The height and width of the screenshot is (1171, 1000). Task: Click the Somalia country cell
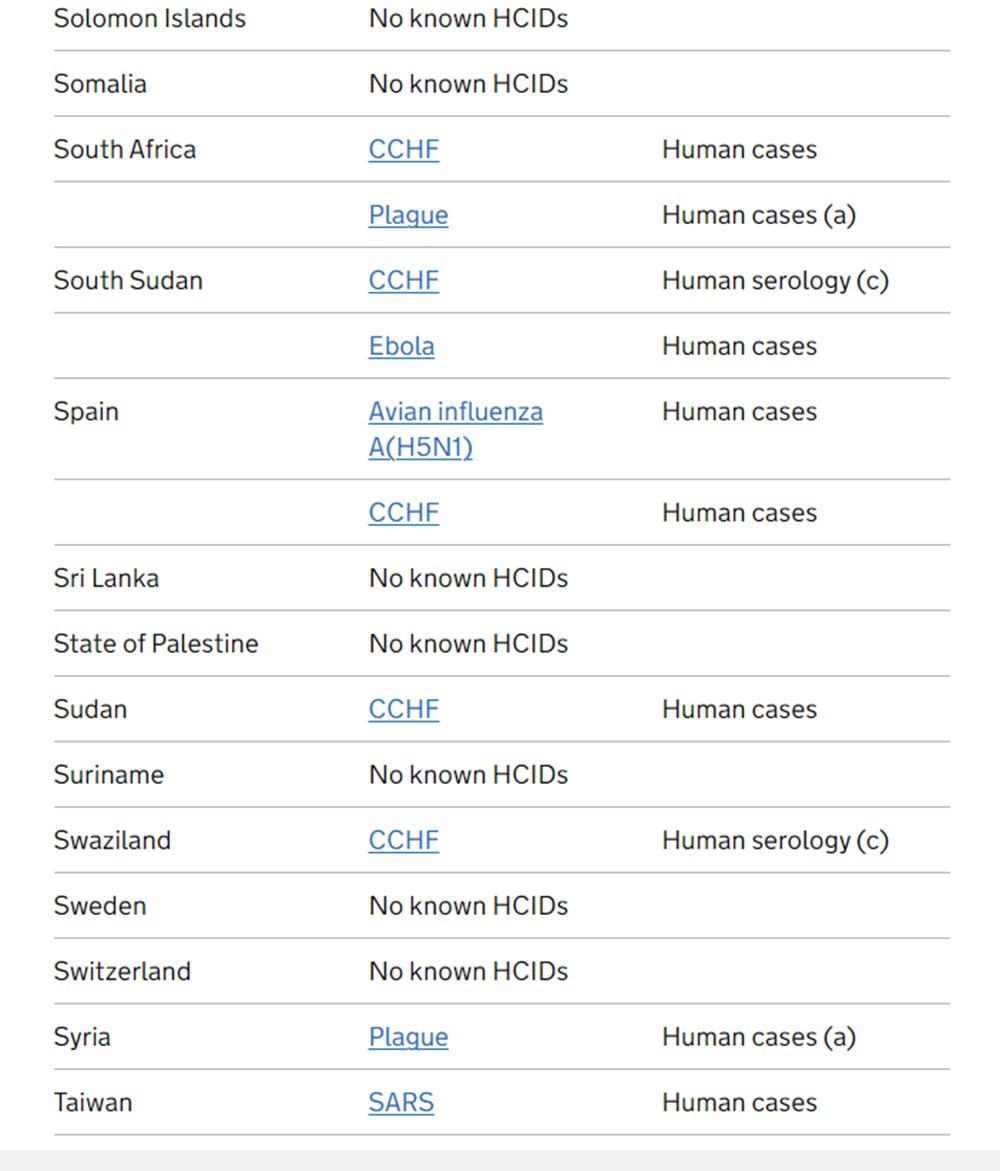tap(100, 84)
